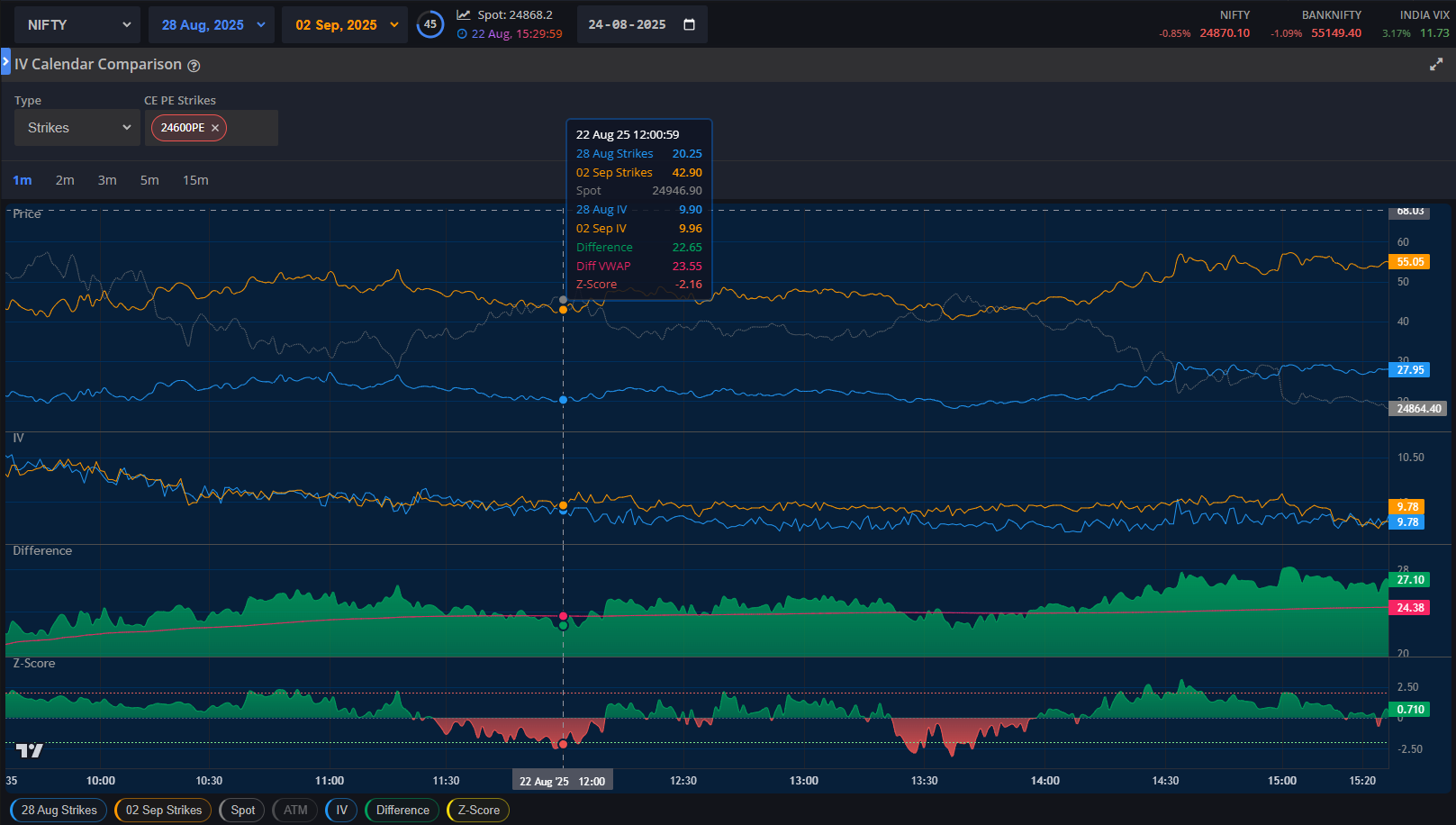Select the 15m timeframe tab
The height and width of the screenshot is (825, 1456).
pos(195,180)
